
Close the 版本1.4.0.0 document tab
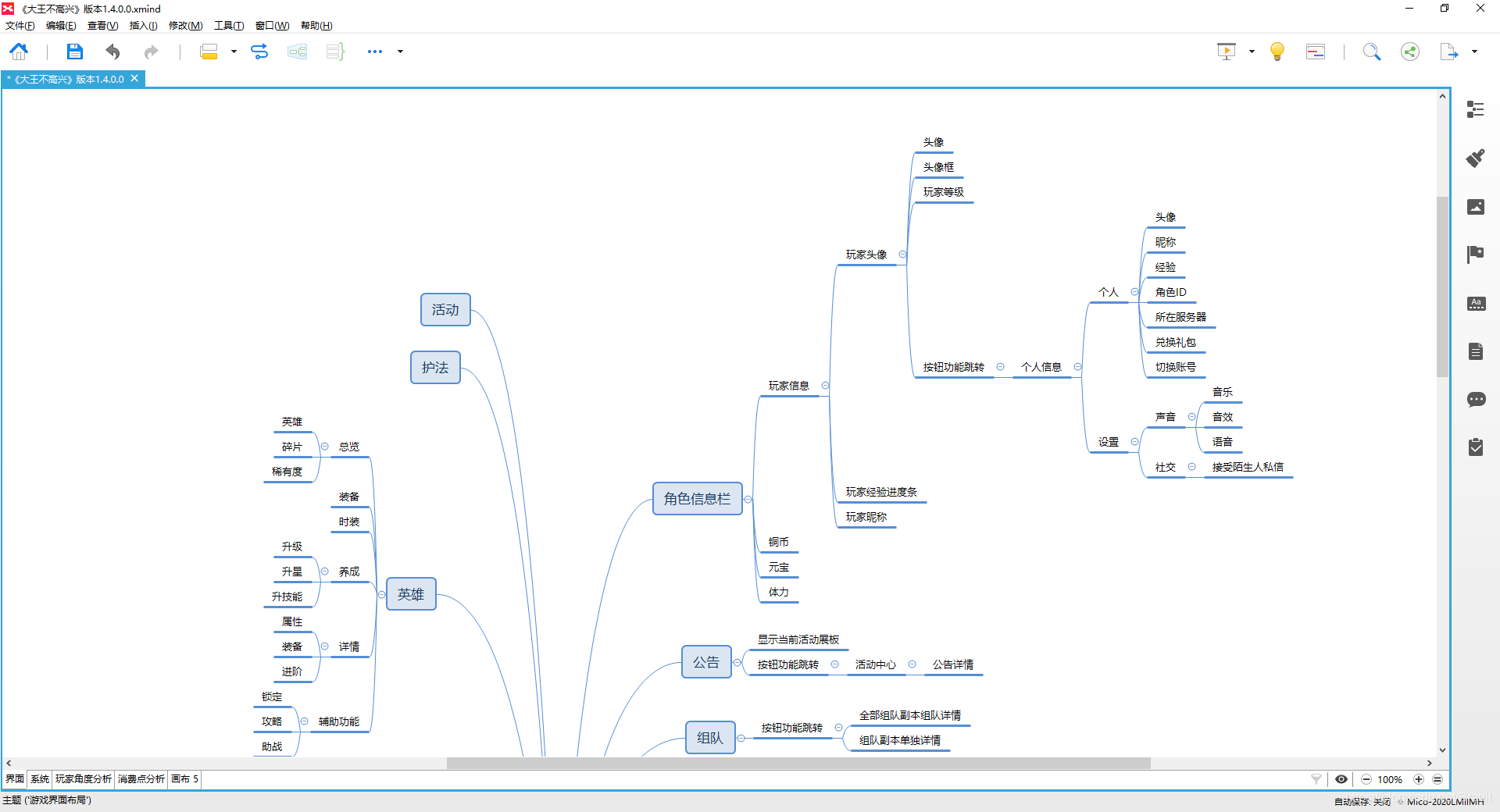point(134,79)
